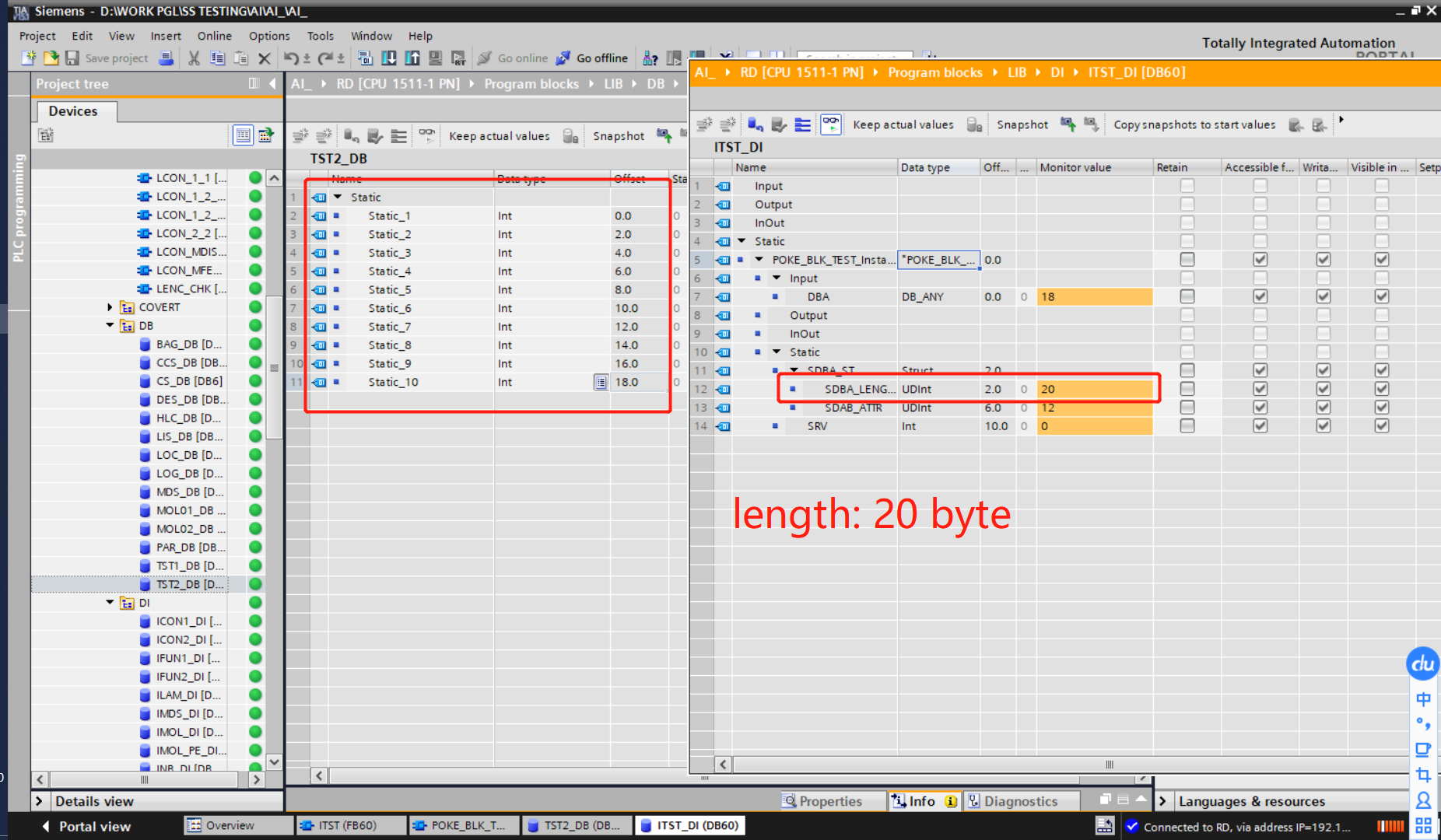Collapse the Static section in TST2_DB
This screenshot has width=1441, height=840.
pos(338,198)
